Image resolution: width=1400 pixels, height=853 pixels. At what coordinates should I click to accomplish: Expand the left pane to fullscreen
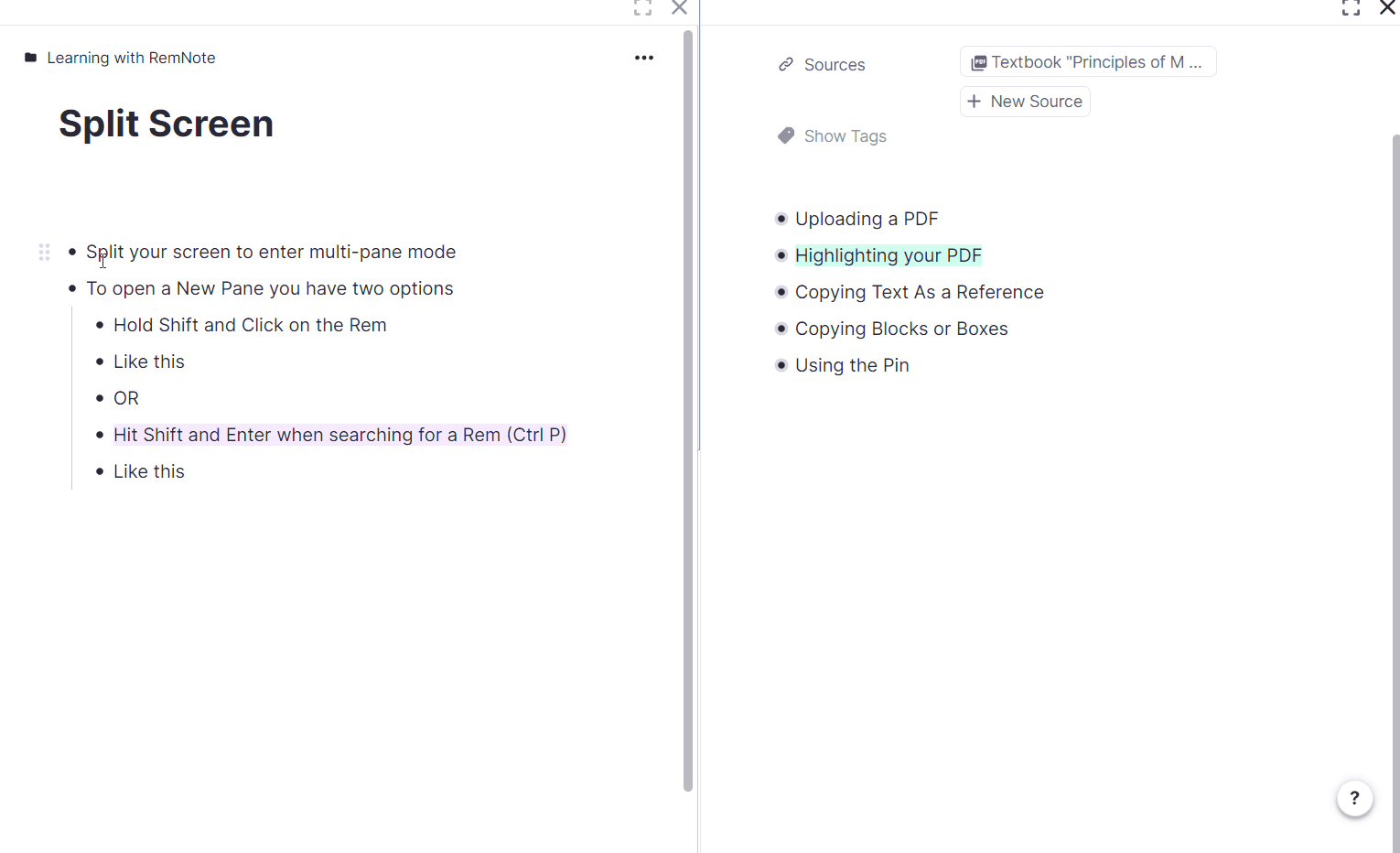(x=642, y=8)
